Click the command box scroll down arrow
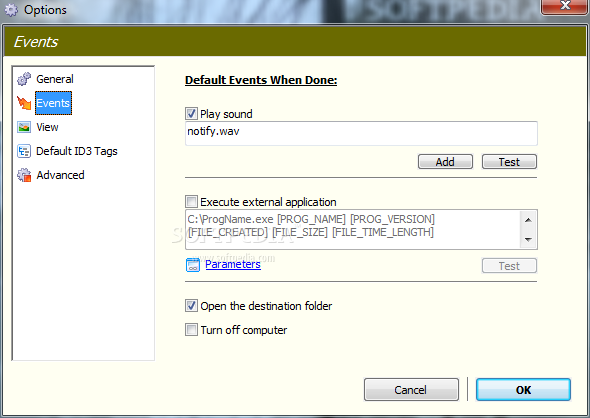The image size is (590, 418). point(528,239)
